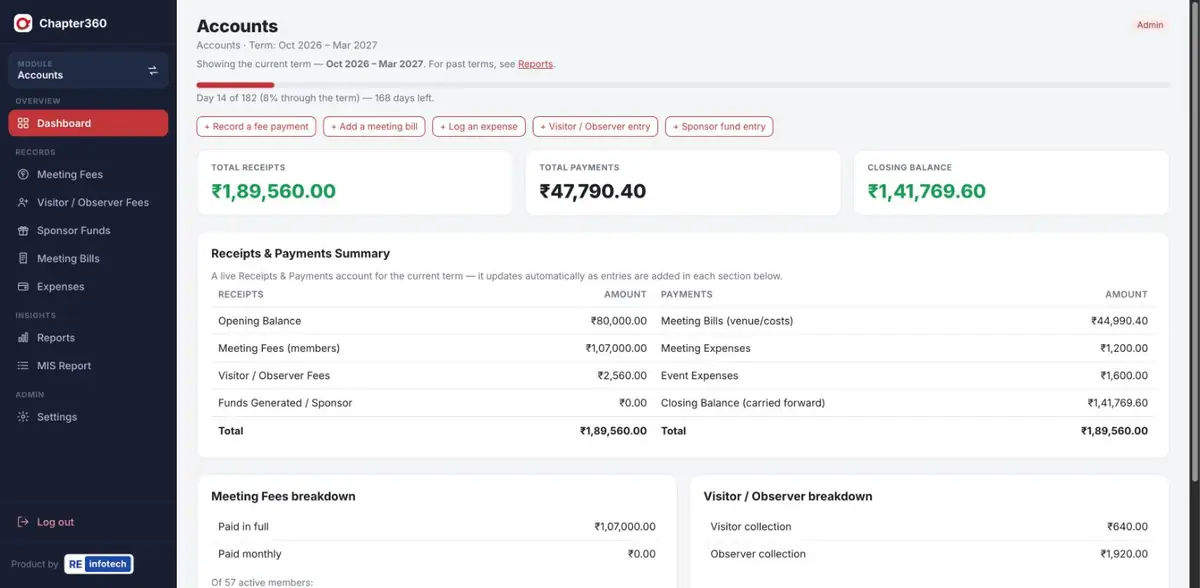Open the MIS Report page
This screenshot has width=1200, height=588.
[x=88, y=366]
